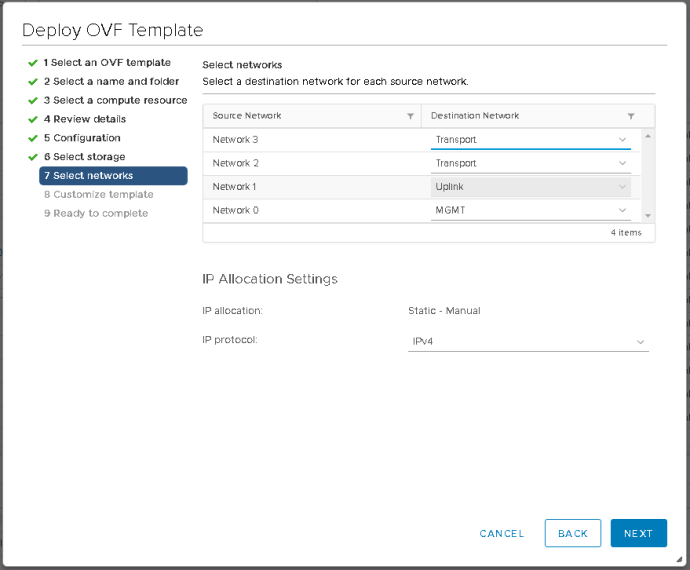The height and width of the screenshot is (570, 690).
Task: Open the Network 3 destination dropdown
Action: pyautogui.click(x=530, y=140)
